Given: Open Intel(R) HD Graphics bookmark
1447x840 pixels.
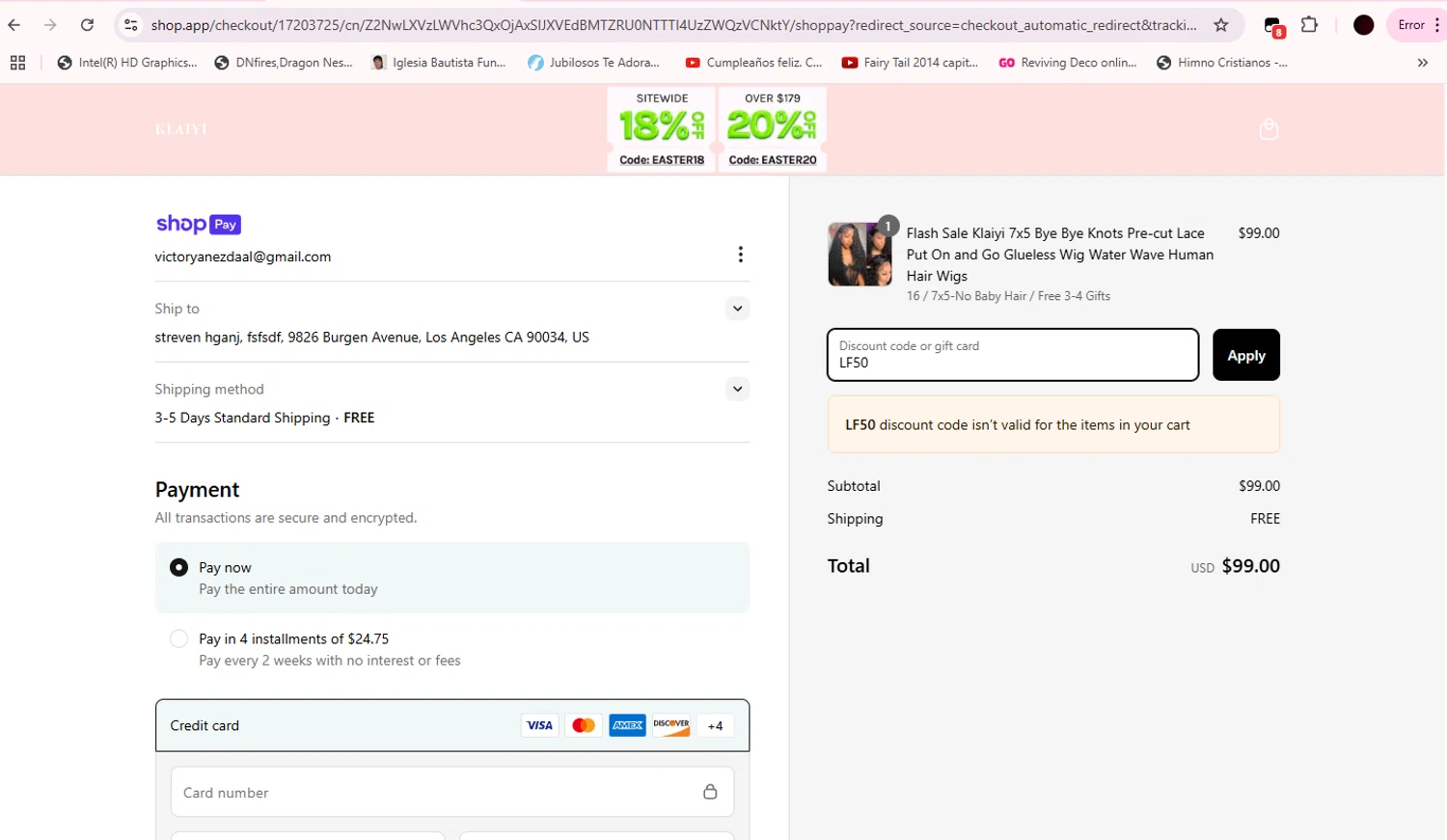Looking at the screenshot, I should click(x=127, y=63).
